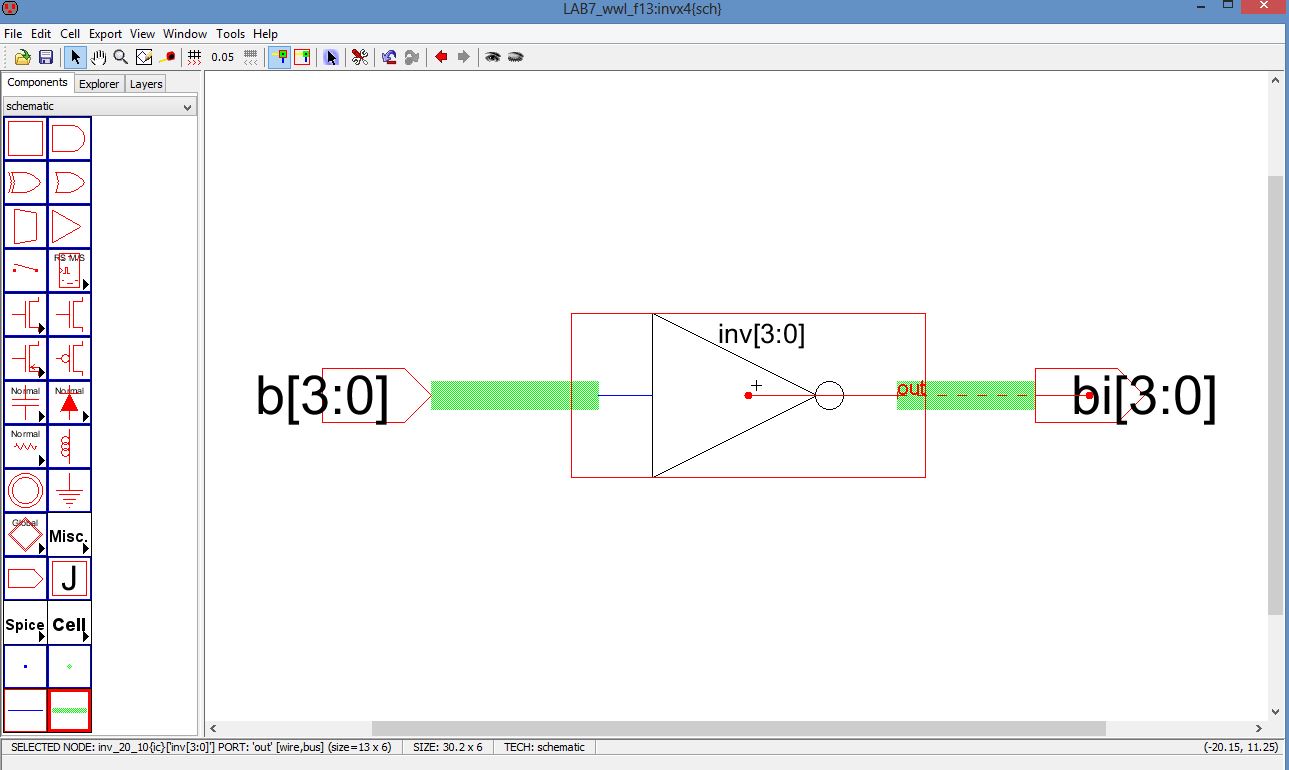This screenshot has height=770, width=1289.
Task: Choose the multiplexer trapezoid component
Action: point(26,227)
